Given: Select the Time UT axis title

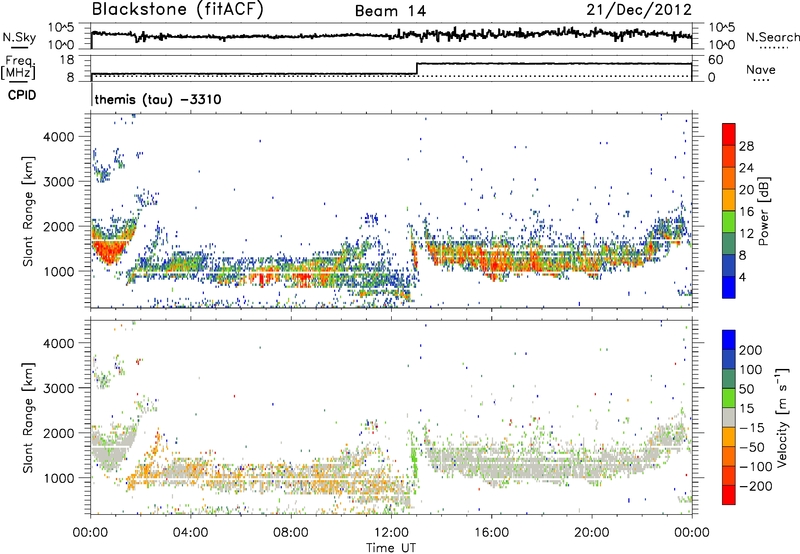Looking at the screenshot, I should [391, 547].
